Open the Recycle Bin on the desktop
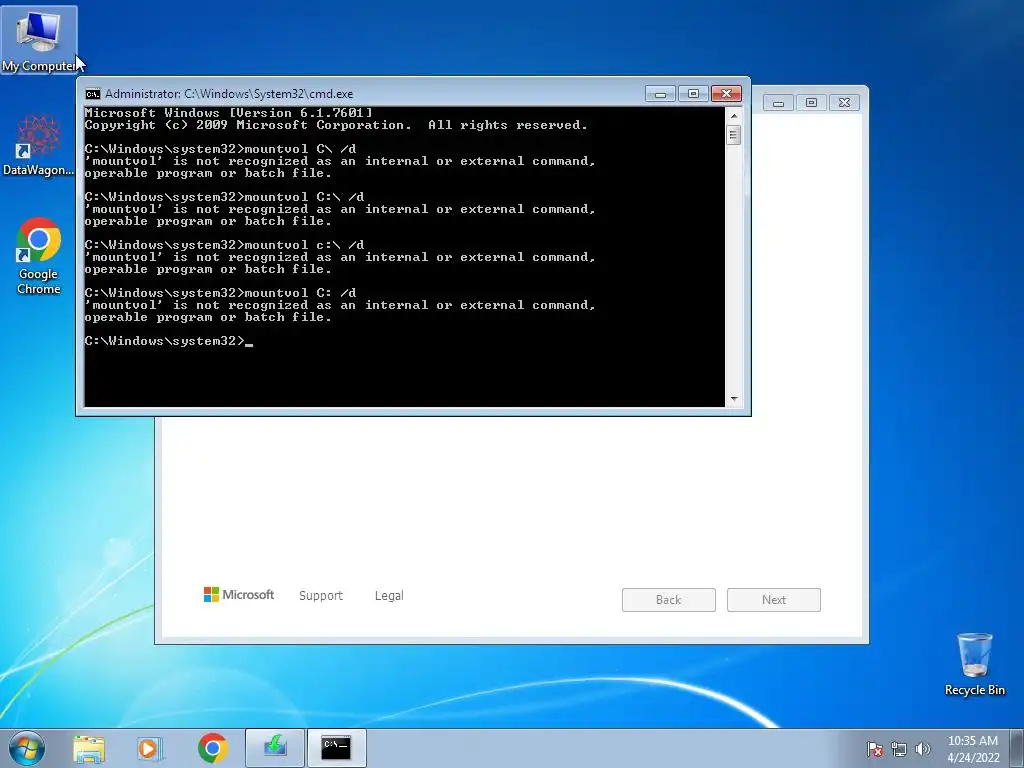 pyautogui.click(x=974, y=664)
